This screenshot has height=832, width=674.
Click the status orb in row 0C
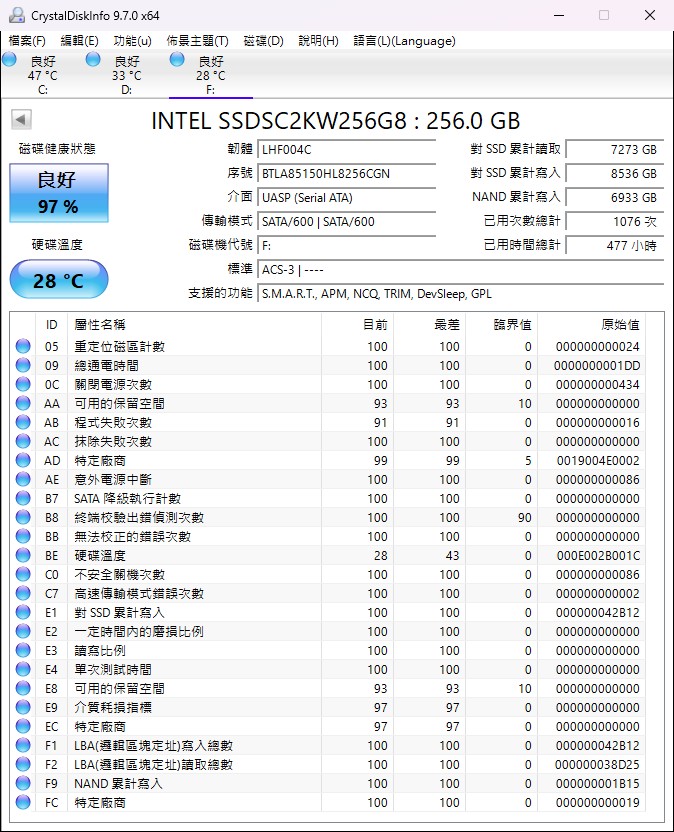click(x=23, y=384)
